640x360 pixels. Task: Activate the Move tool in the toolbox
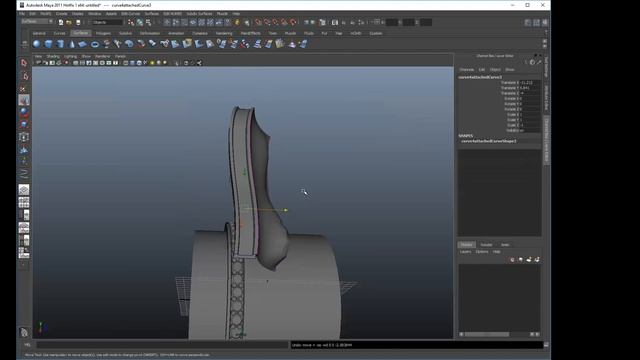pyautogui.click(x=24, y=100)
